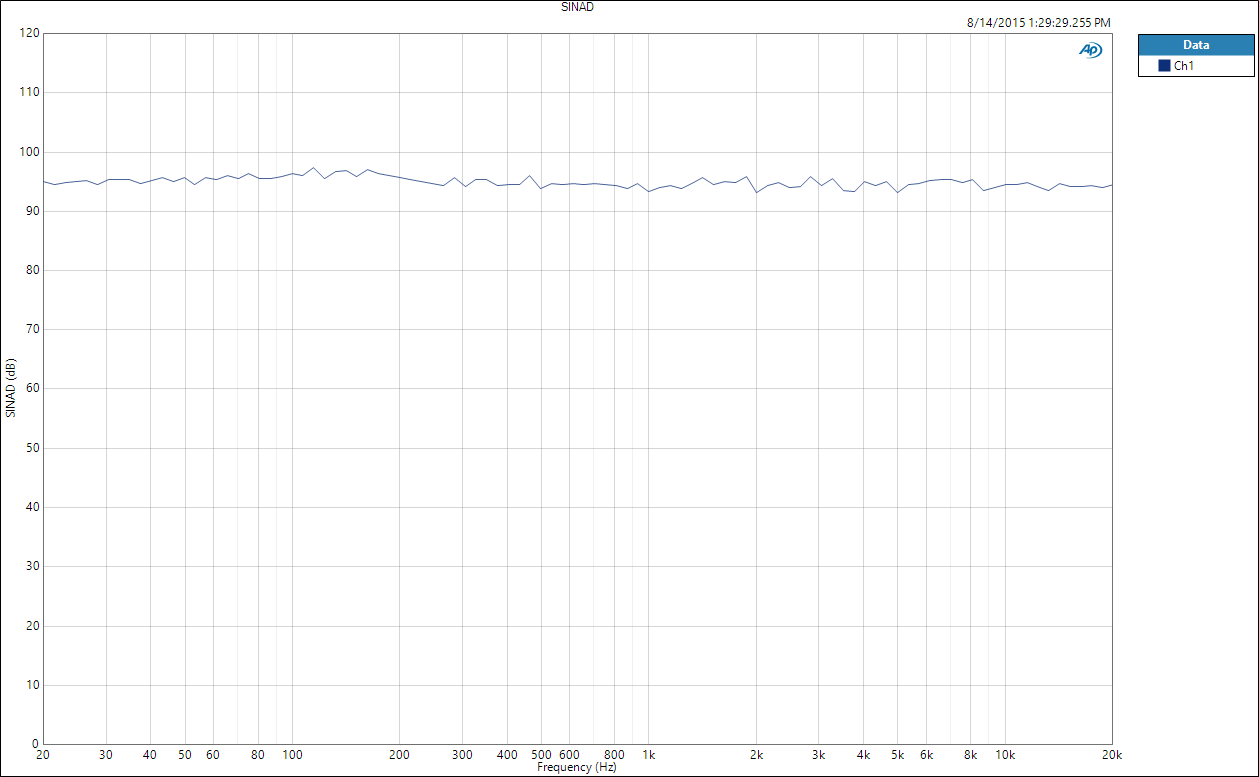Click the 10k frequency axis label
1259x777 pixels.
pos(1005,755)
